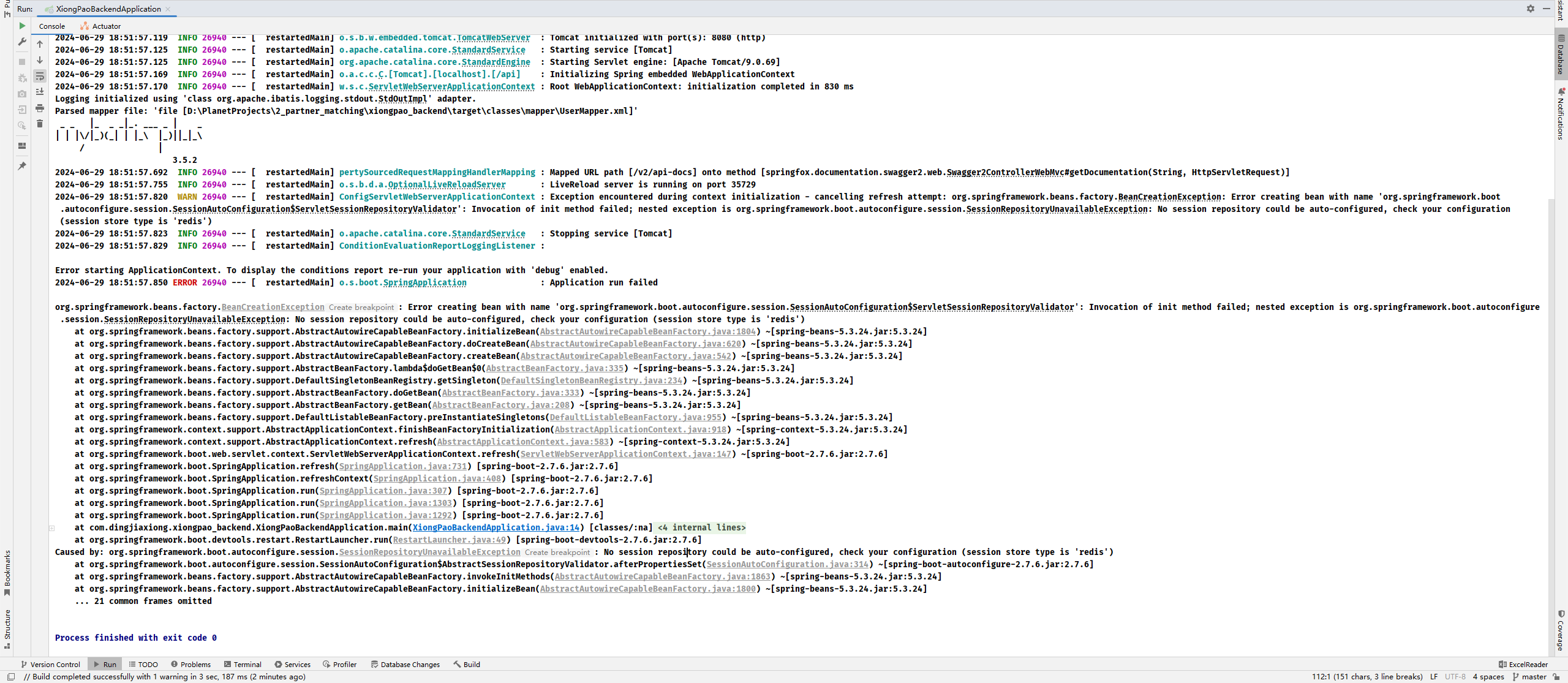1568x683 pixels.
Task: Toggle read-only lock icon in status bar
Action: pos(1556,677)
